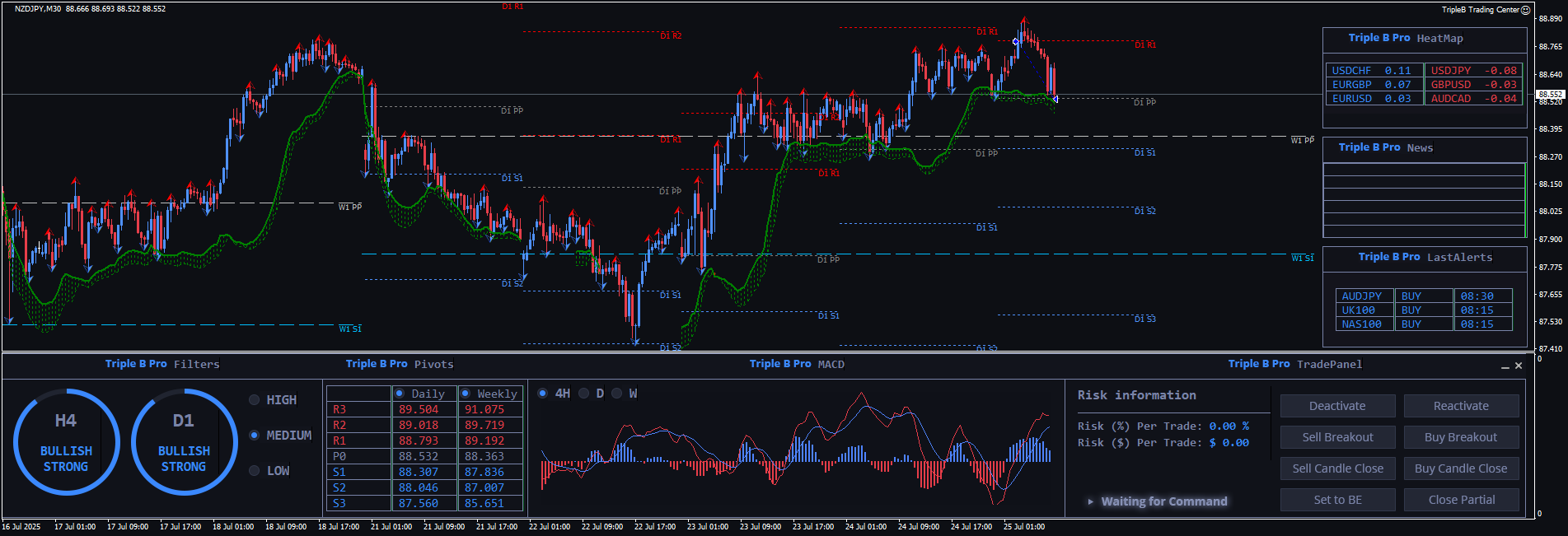Toggle the Weekly pivots radio option
Image resolution: width=1568 pixels, height=536 pixels.
pos(466,394)
